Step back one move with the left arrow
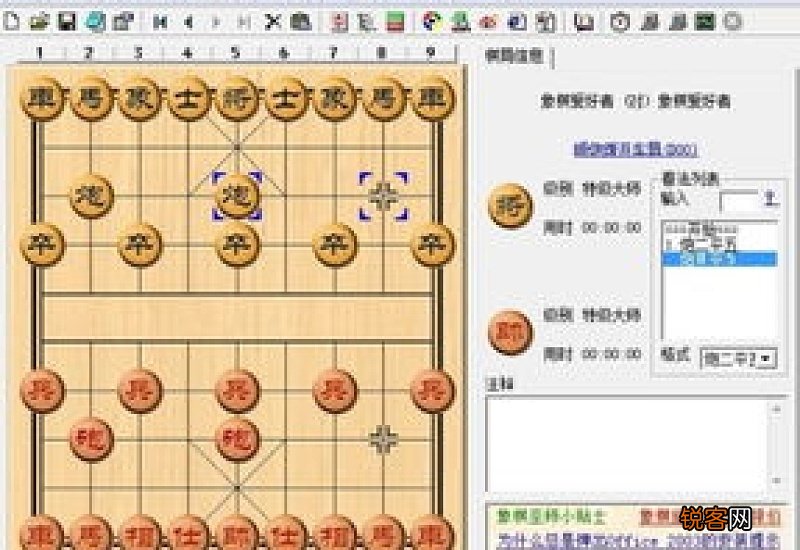This screenshot has height=550, width=800. (188, 22)
